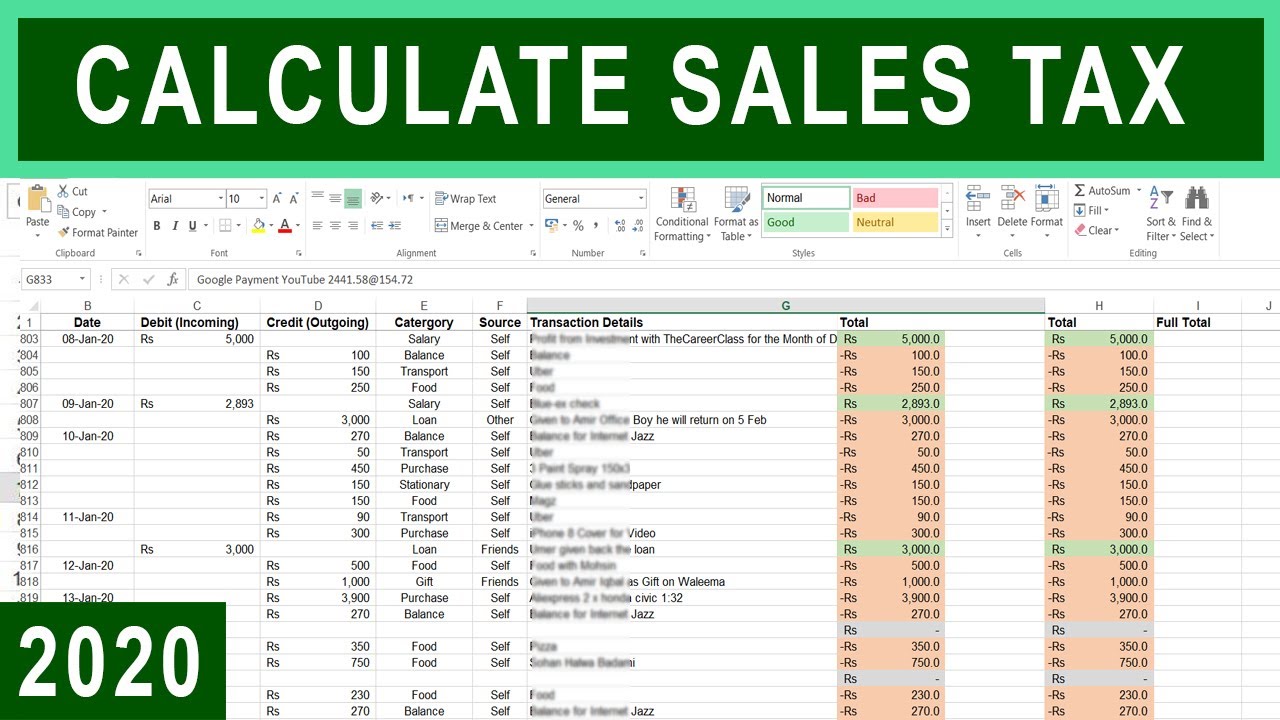
Task: Click Merge & Center
Action: point(478,226)
